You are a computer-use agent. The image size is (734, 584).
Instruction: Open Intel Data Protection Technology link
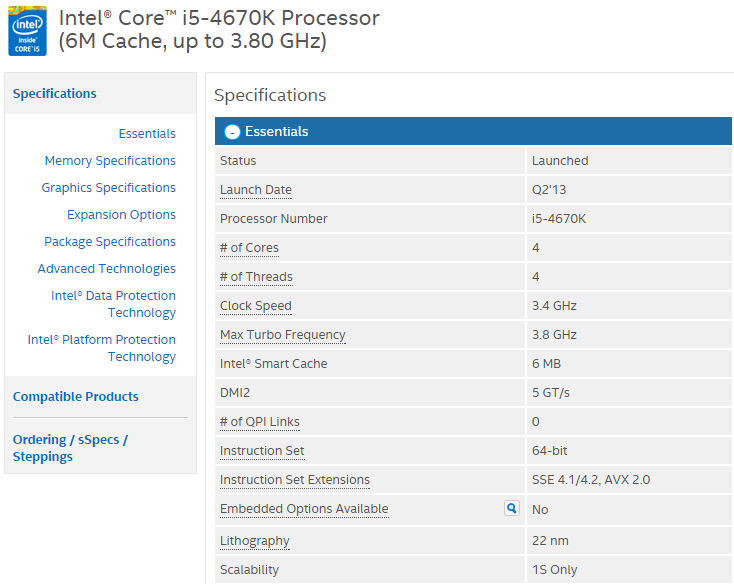pos(113,304)
